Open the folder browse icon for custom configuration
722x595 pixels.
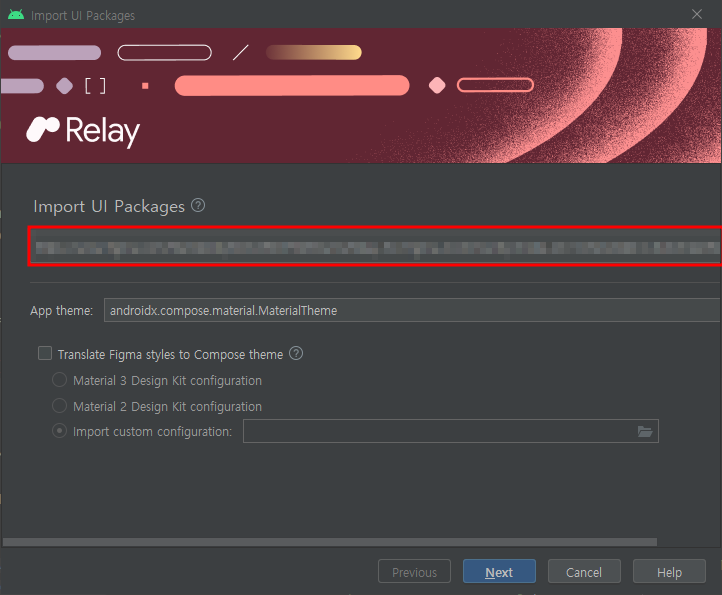[645, 432]
